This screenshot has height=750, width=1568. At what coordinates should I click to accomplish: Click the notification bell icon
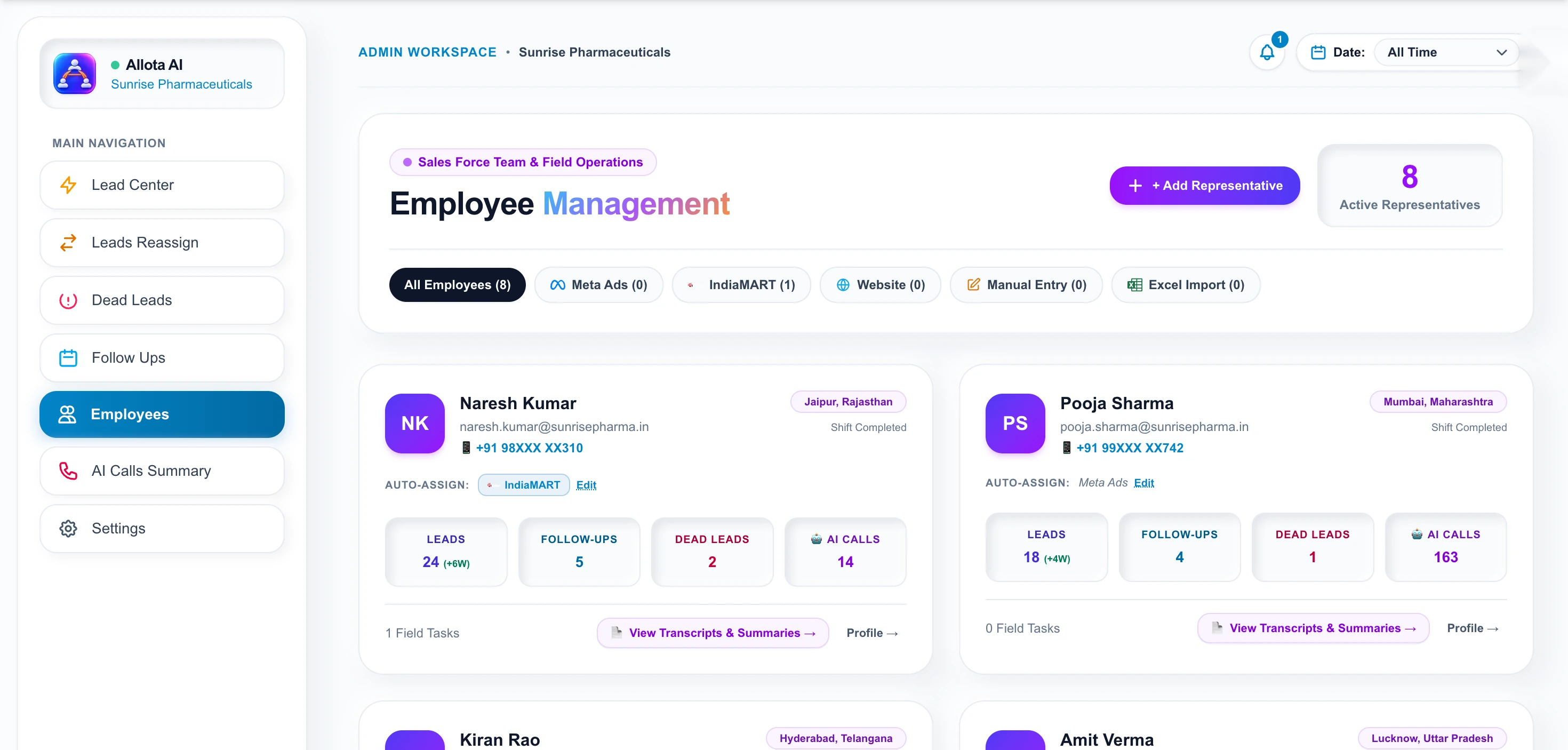point(1267,52)
